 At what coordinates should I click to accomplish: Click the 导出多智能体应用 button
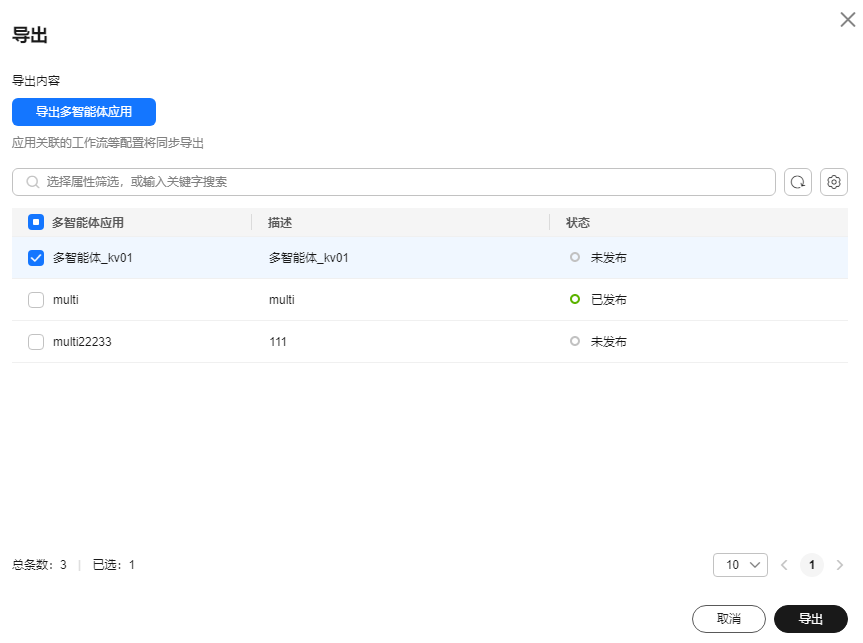[x=84, y=112]
